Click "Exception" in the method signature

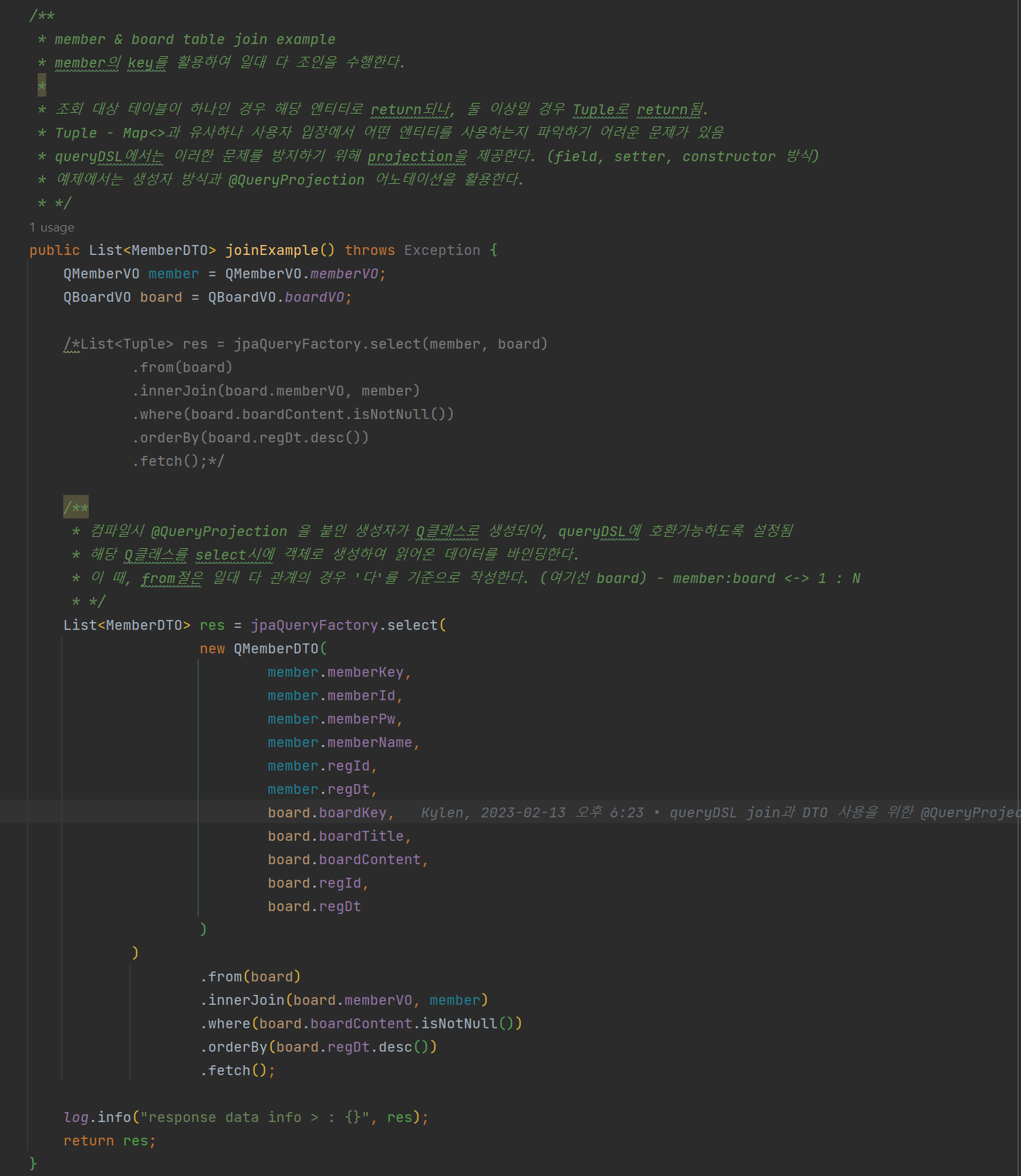click(442, 250)
